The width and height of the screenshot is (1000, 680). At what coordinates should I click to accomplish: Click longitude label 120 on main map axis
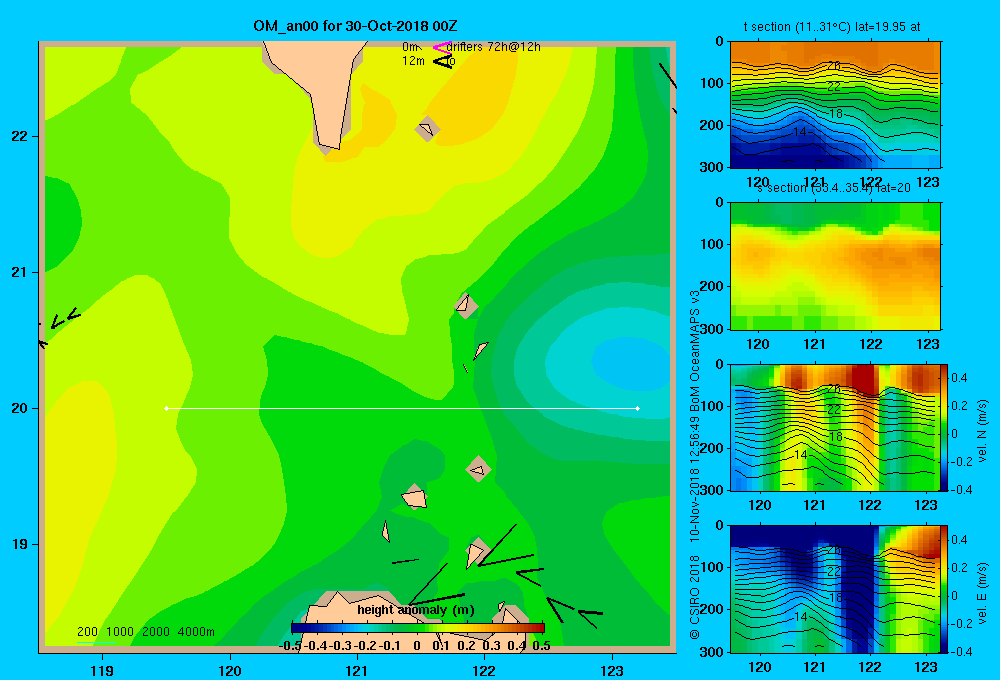coord(230,670)
